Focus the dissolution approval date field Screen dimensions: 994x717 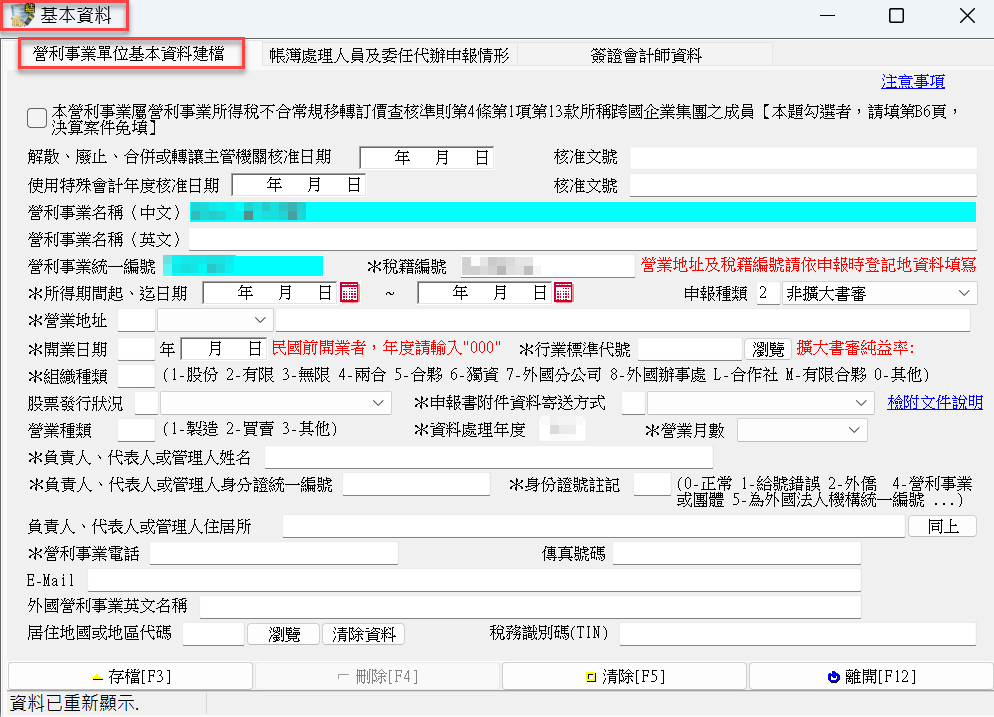[x=427, y=157]
